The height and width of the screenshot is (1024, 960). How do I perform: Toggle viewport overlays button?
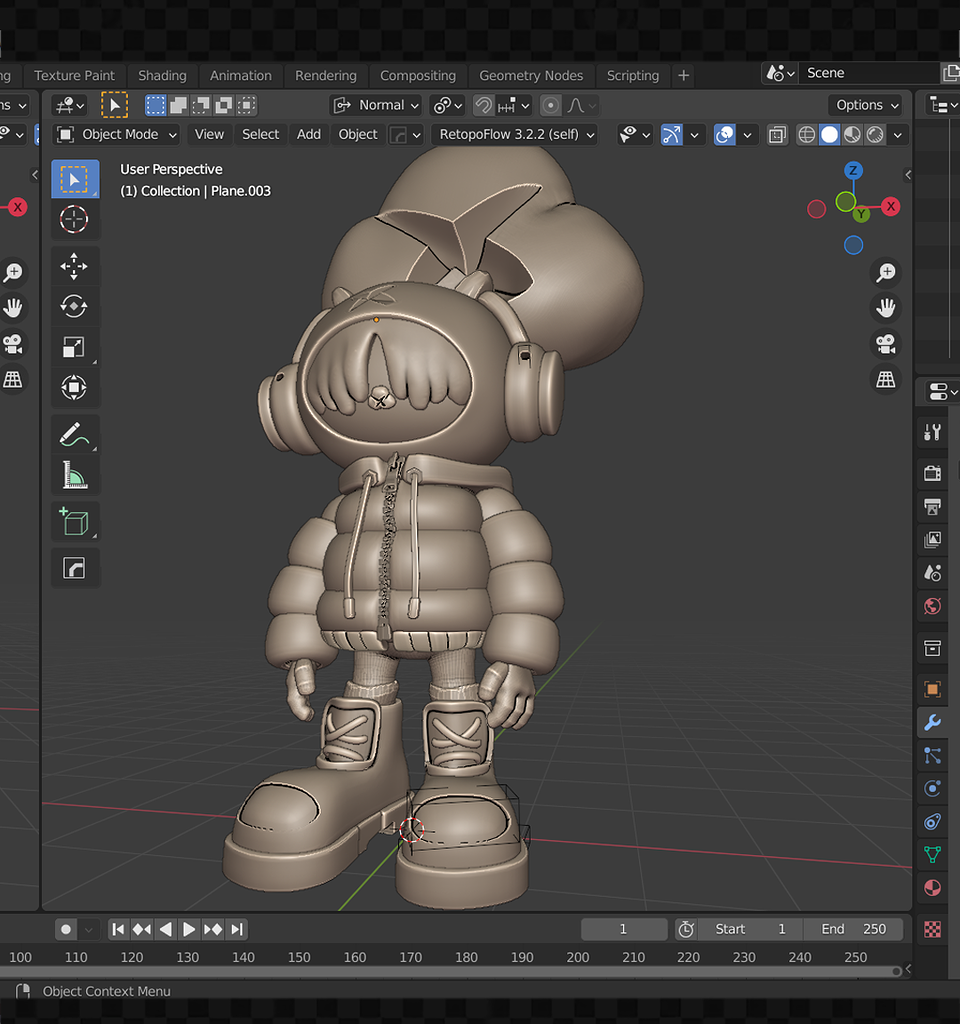pyautogui.click(x=724, y=135)
